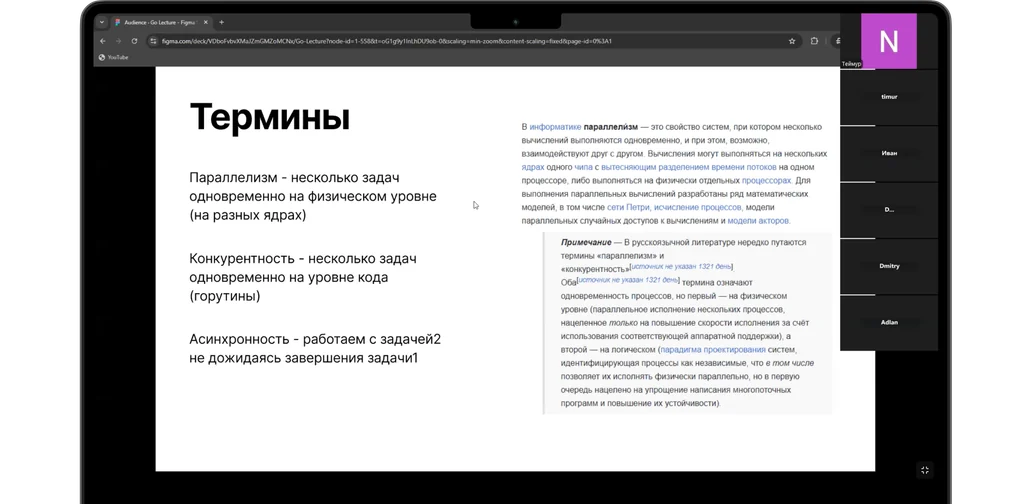The width and height of the screenshot is (1032, 504).
Task: Click the Теймур name label
Action: pyautogui.click(x=851, y=64)
